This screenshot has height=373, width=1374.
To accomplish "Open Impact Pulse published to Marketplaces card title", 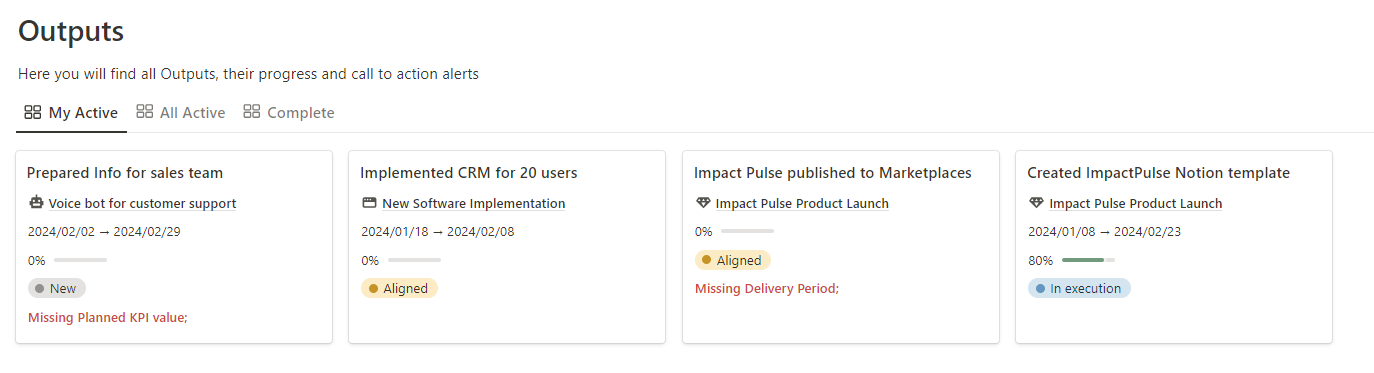I will 833,173.
